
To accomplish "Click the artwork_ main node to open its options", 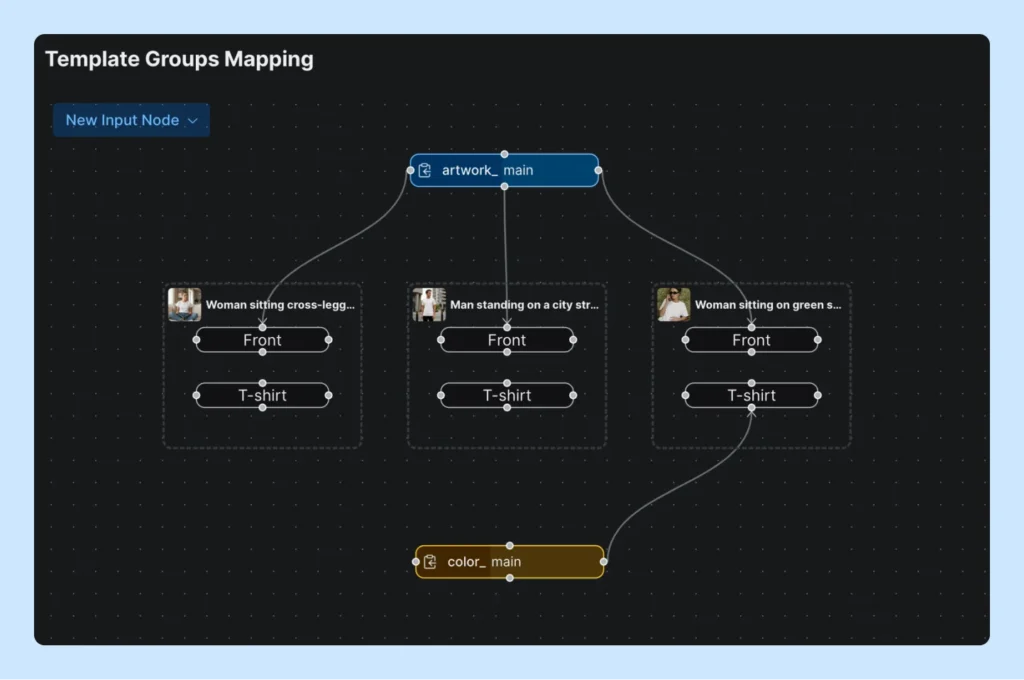I will (505, 170).
